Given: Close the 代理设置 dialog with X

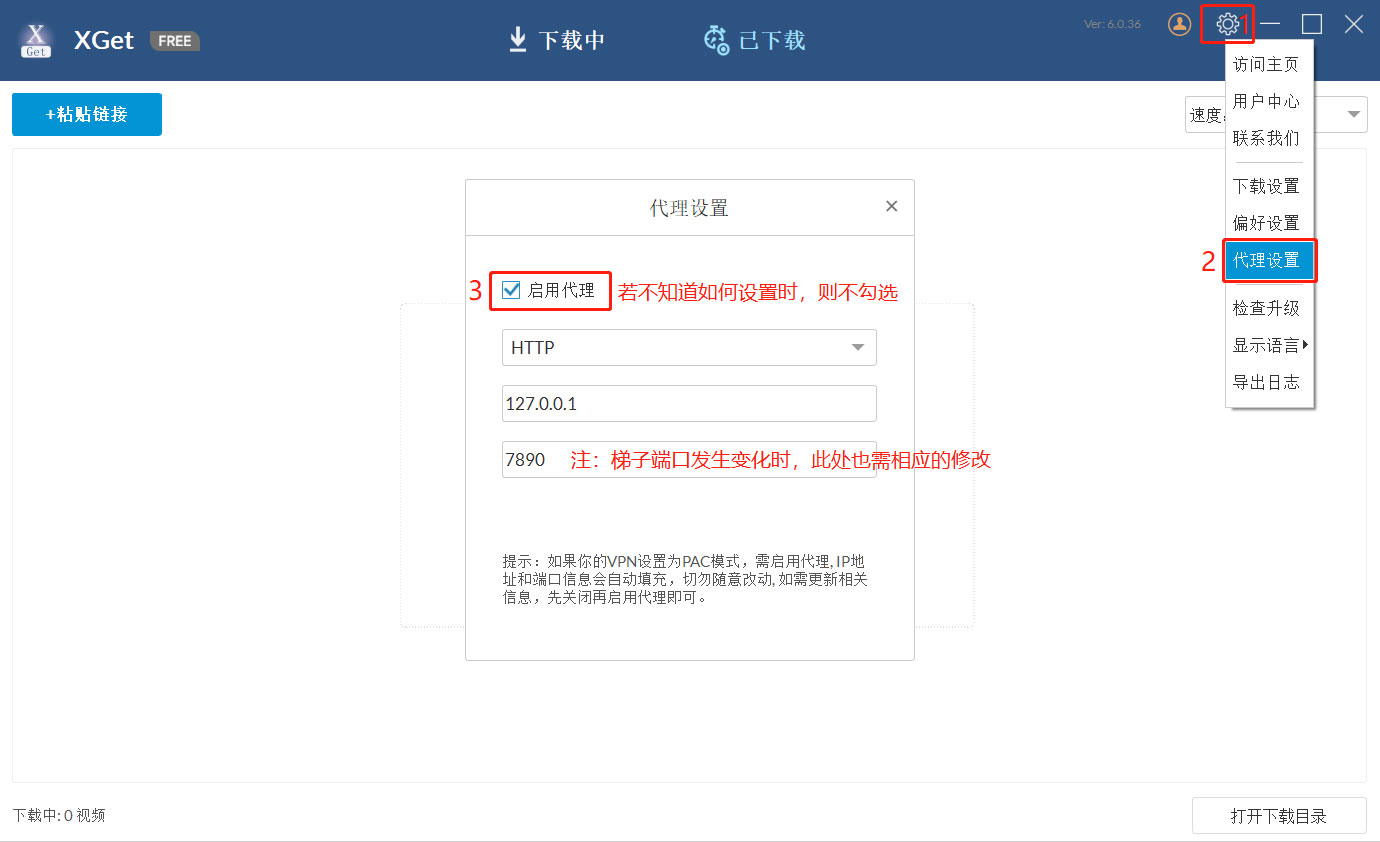Looking at the screenshot, I should (891, 207).
